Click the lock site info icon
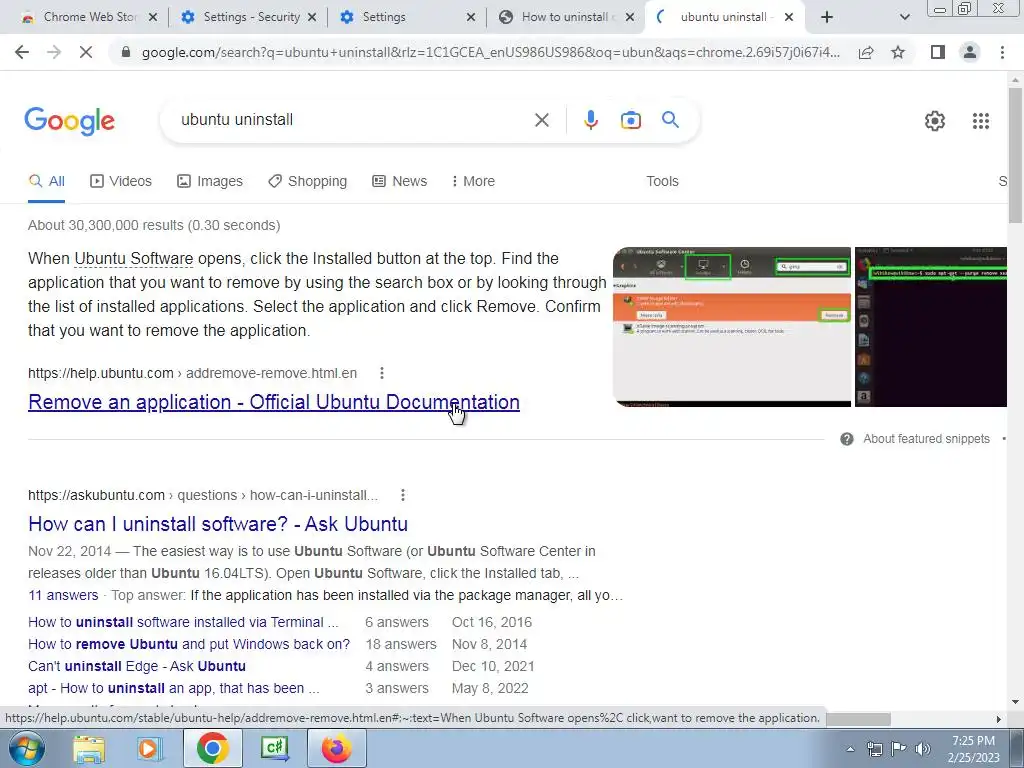This screenshot has height=768, width=1024. click(126, 52)
